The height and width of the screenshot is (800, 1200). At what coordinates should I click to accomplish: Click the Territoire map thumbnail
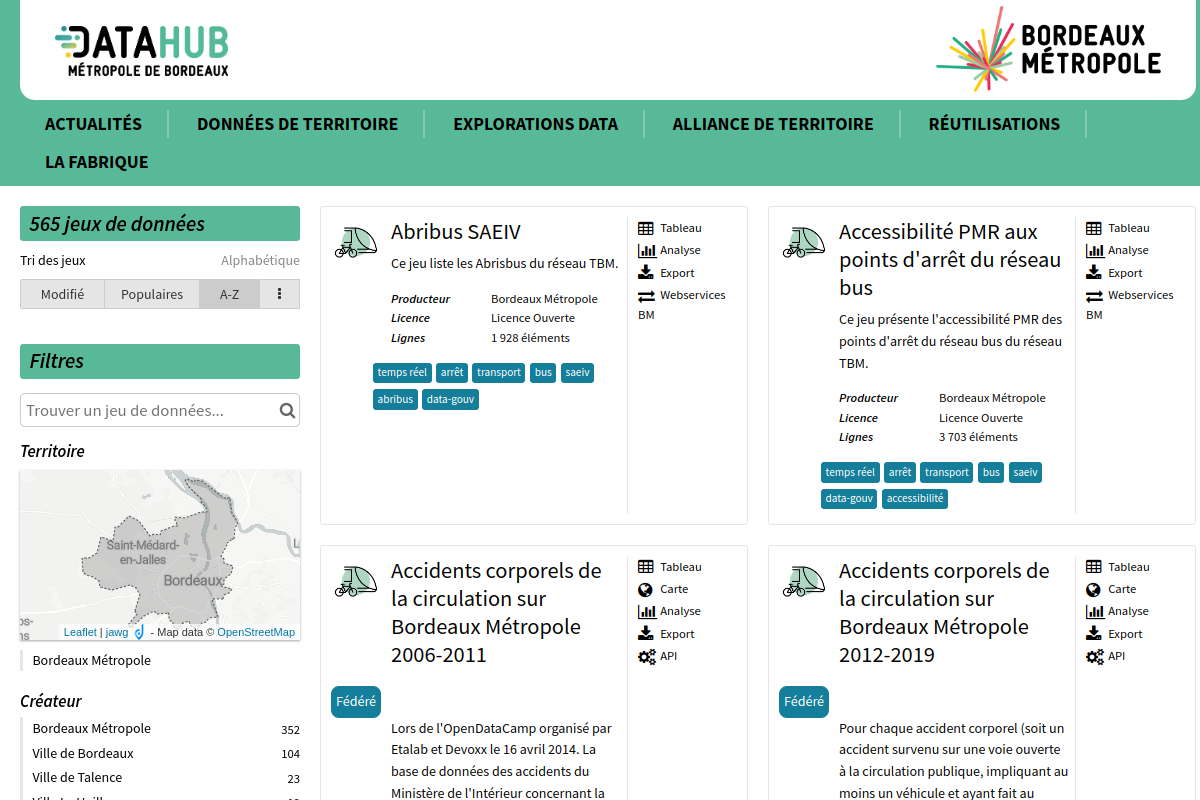pos(160,555)
